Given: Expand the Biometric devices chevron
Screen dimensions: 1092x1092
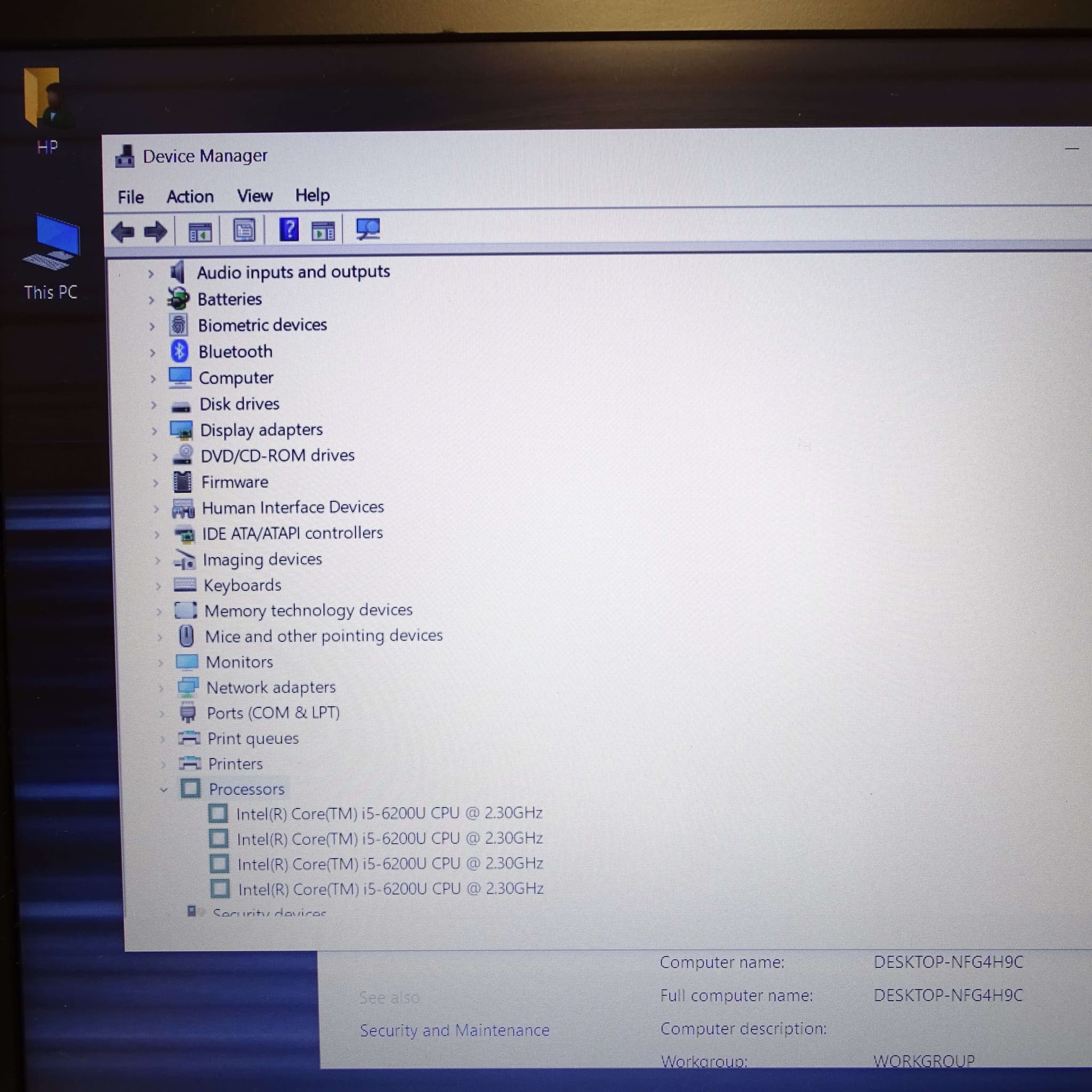Looking at the screenshot, I should coord(152,327).
